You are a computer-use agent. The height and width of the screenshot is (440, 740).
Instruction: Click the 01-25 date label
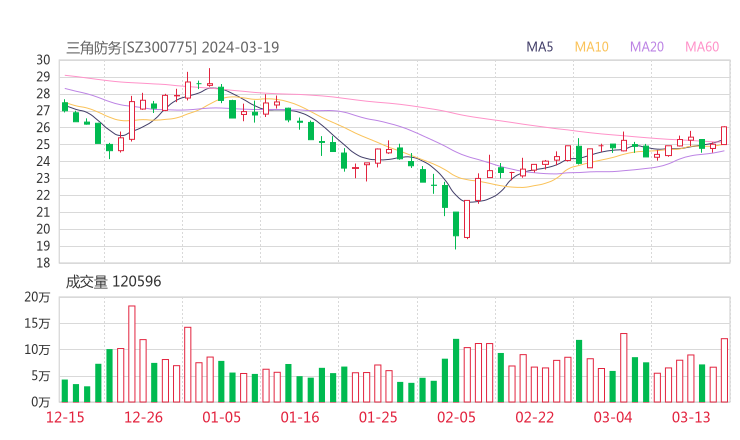(378, 417)
